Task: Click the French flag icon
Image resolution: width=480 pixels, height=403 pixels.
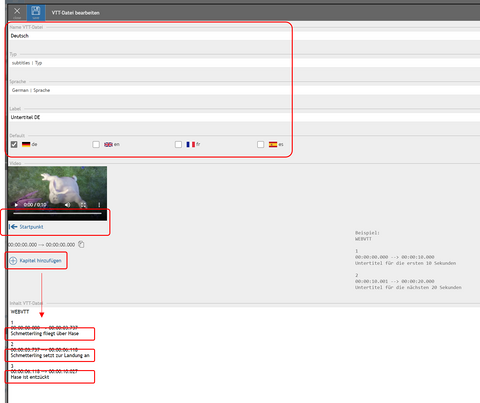Action: 191,144
